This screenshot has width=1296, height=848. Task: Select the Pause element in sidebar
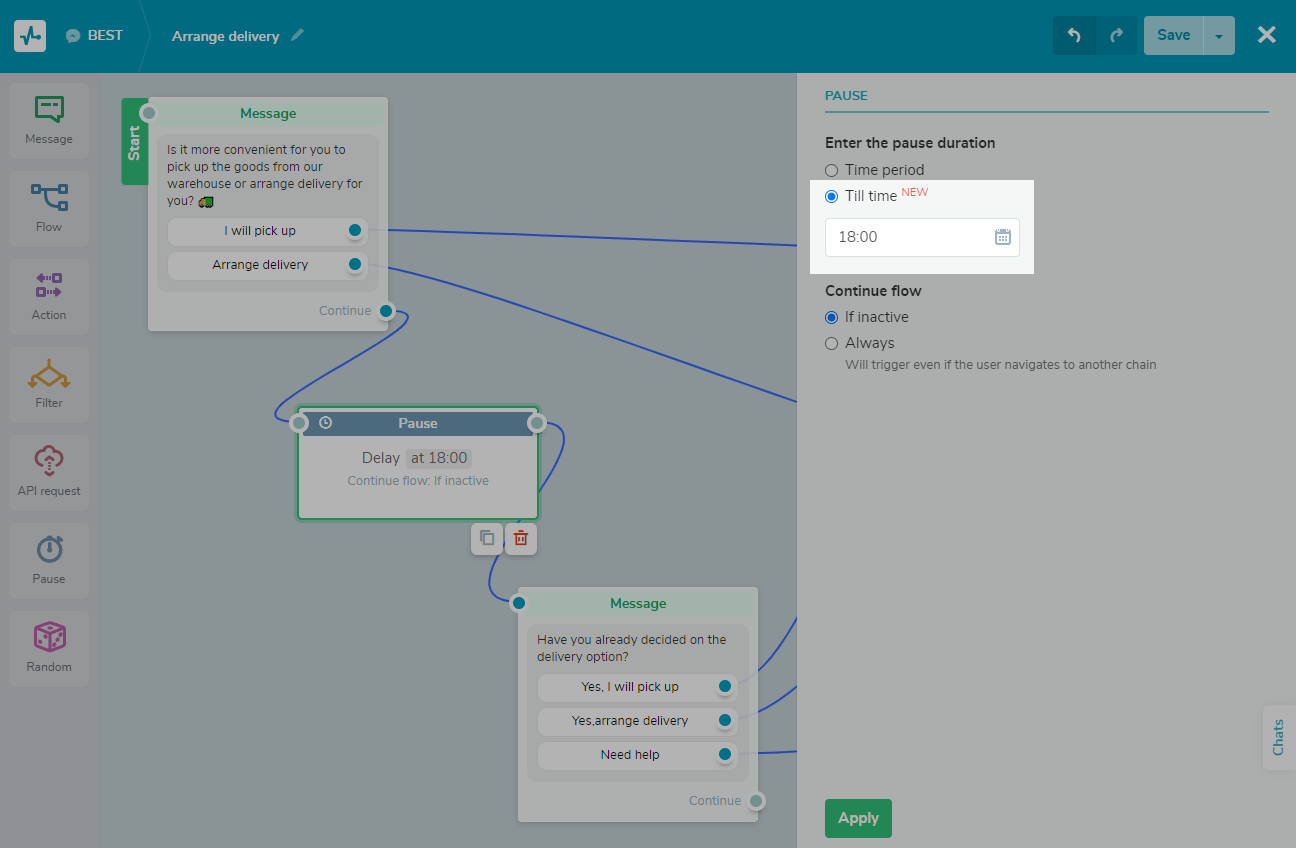(49, 560)
